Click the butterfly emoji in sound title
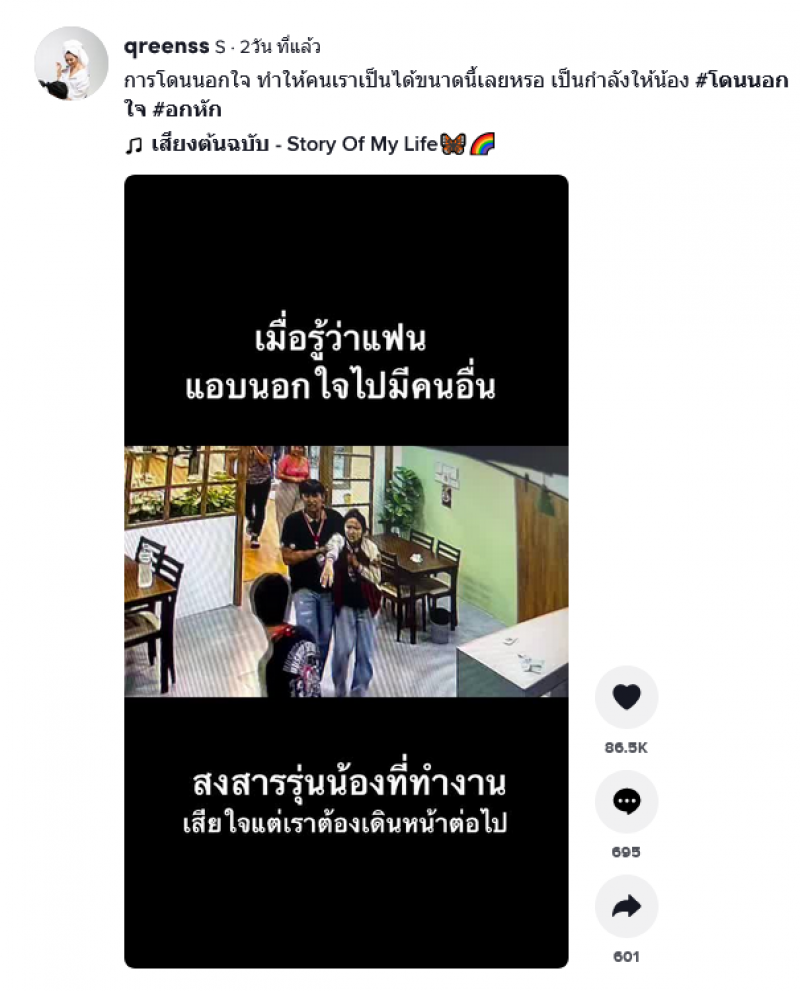Screen dimensions: 800x991 pos(452,144)
